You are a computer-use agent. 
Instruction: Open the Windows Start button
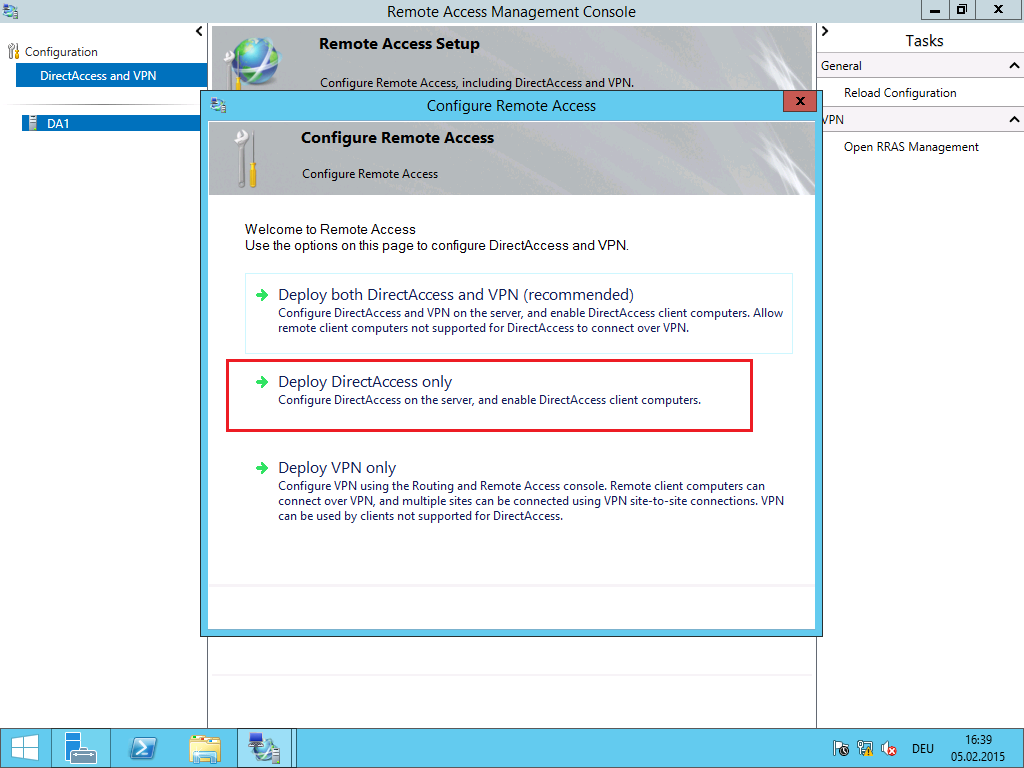click(x=25, y=748)
